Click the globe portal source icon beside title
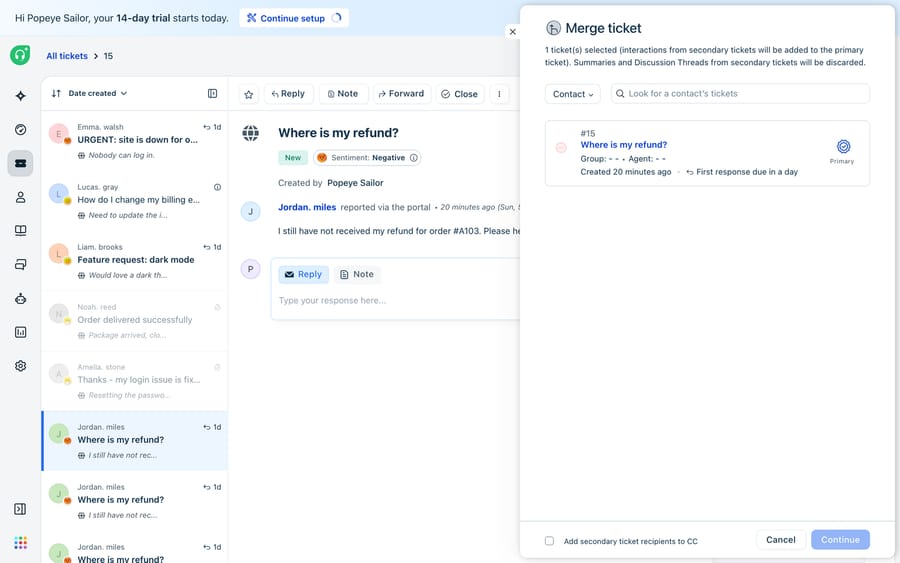The height and width of the screenshot is (563, 900). [x=250, y=133]
